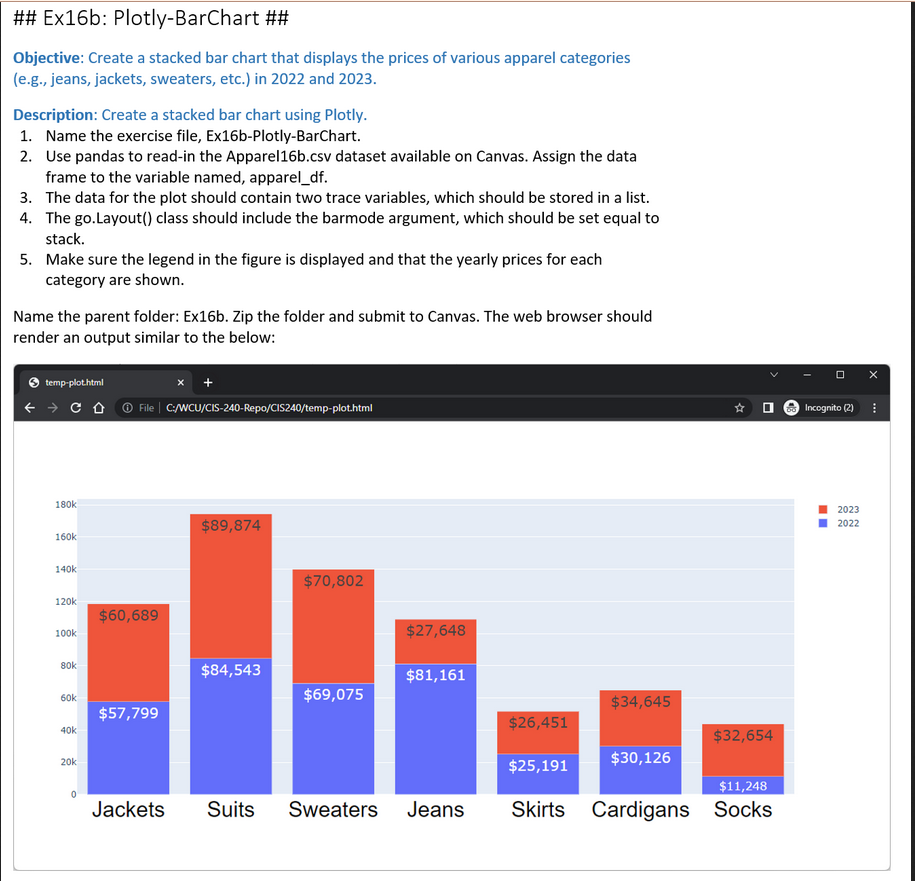Open the Chrome three-dot menu
Viewport: 915px width, 881px height.
pyautogui.click(x=874, y=408)
